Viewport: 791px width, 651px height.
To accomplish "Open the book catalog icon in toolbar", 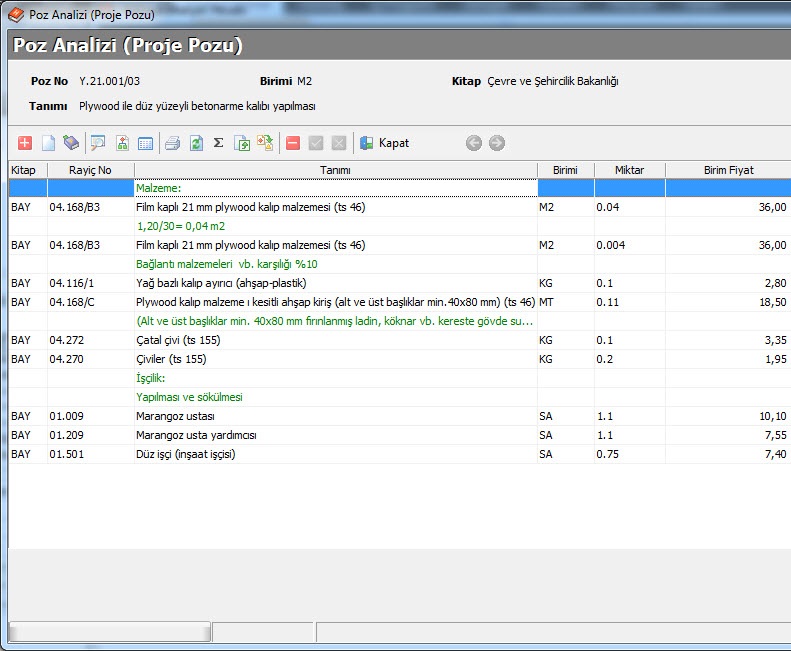I will tap(71, 143).
